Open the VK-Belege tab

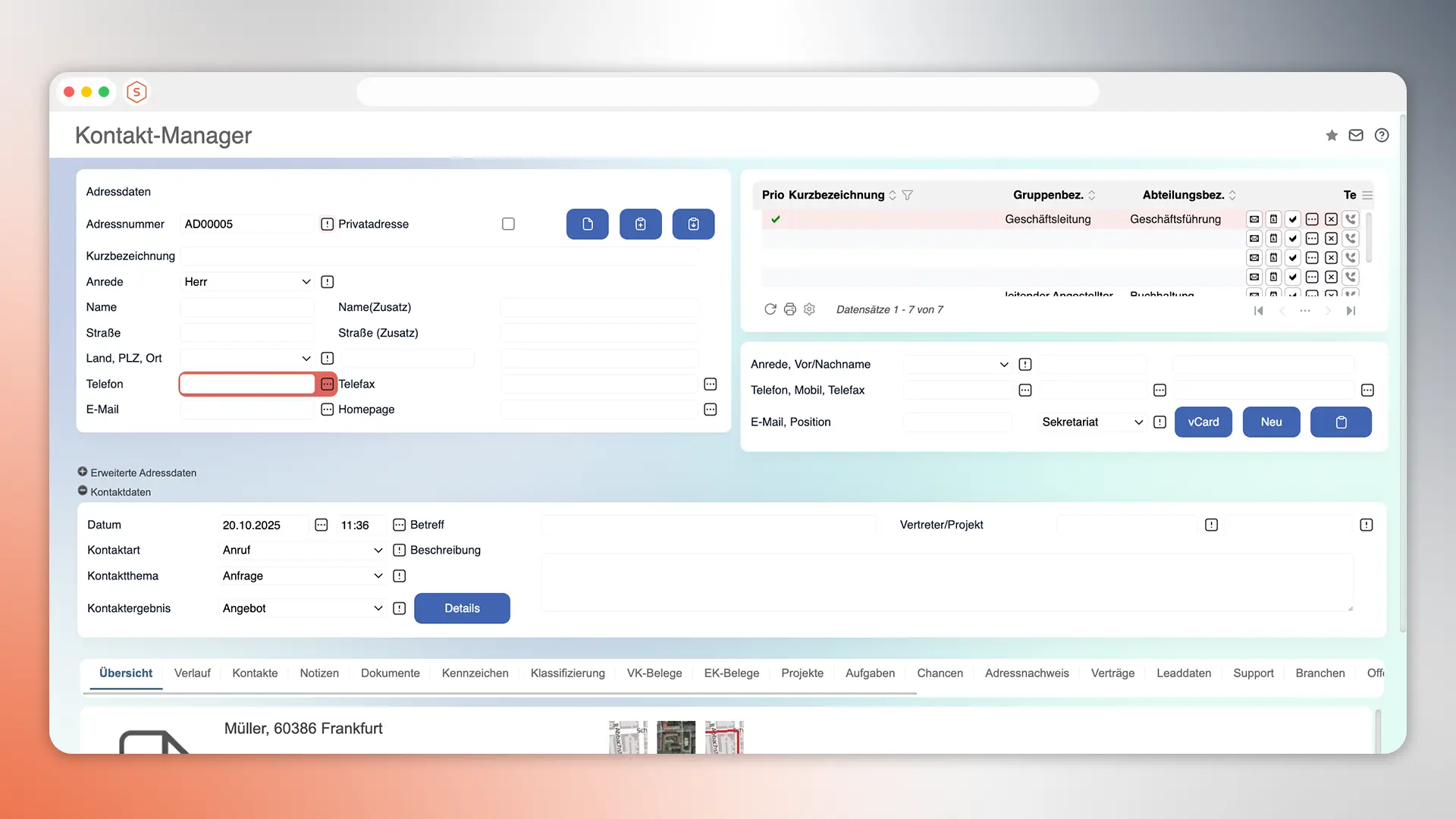[x=654, y=673]
